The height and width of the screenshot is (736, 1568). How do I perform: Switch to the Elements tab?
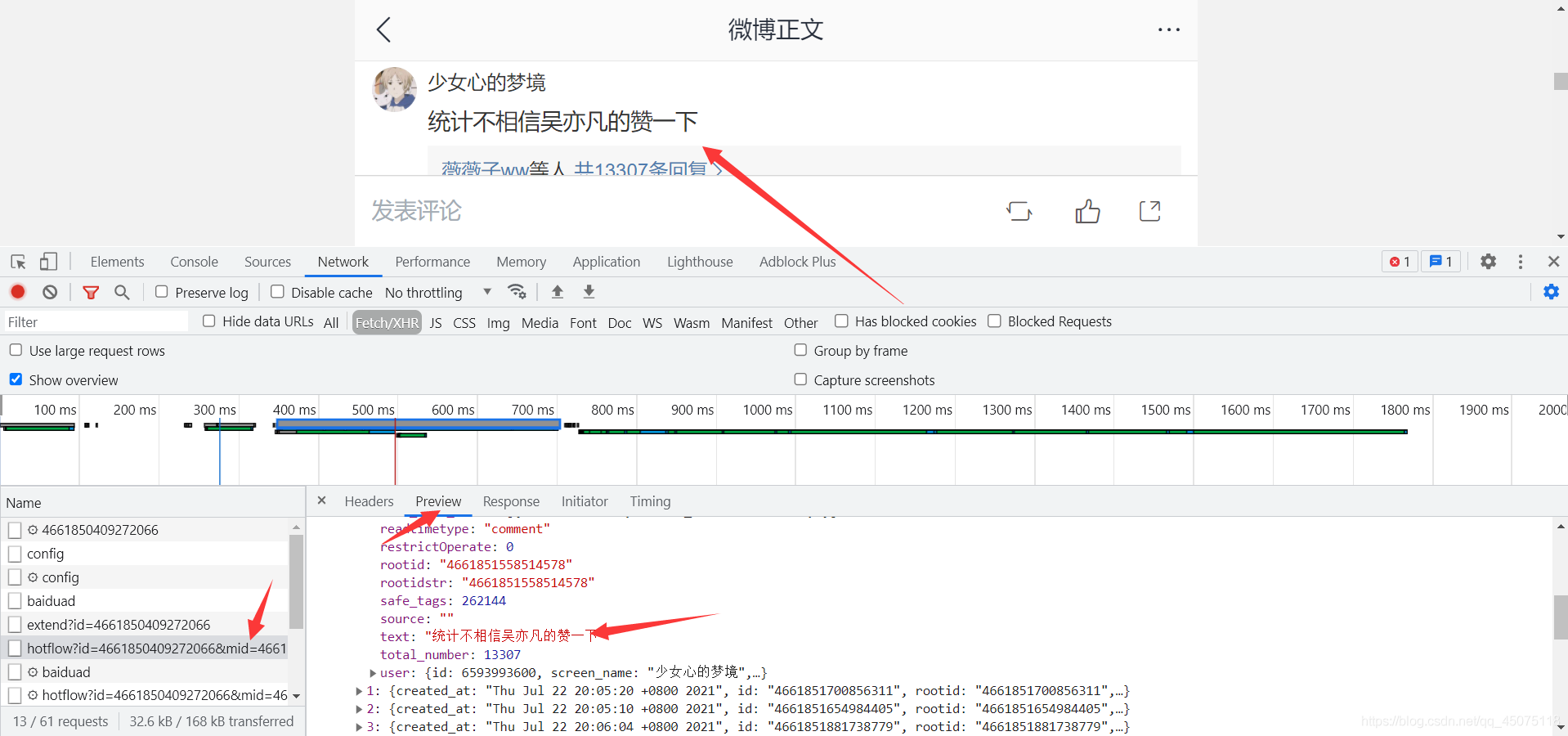pyautogui.click(x=117, y=262)
